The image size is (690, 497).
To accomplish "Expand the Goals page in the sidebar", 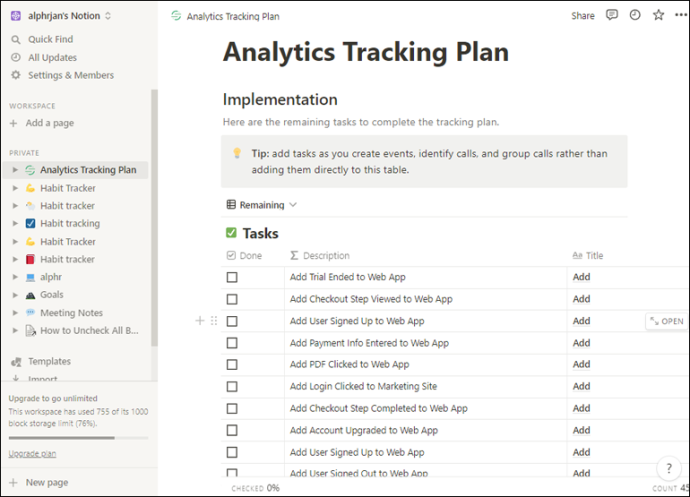I will pos(15,295).
